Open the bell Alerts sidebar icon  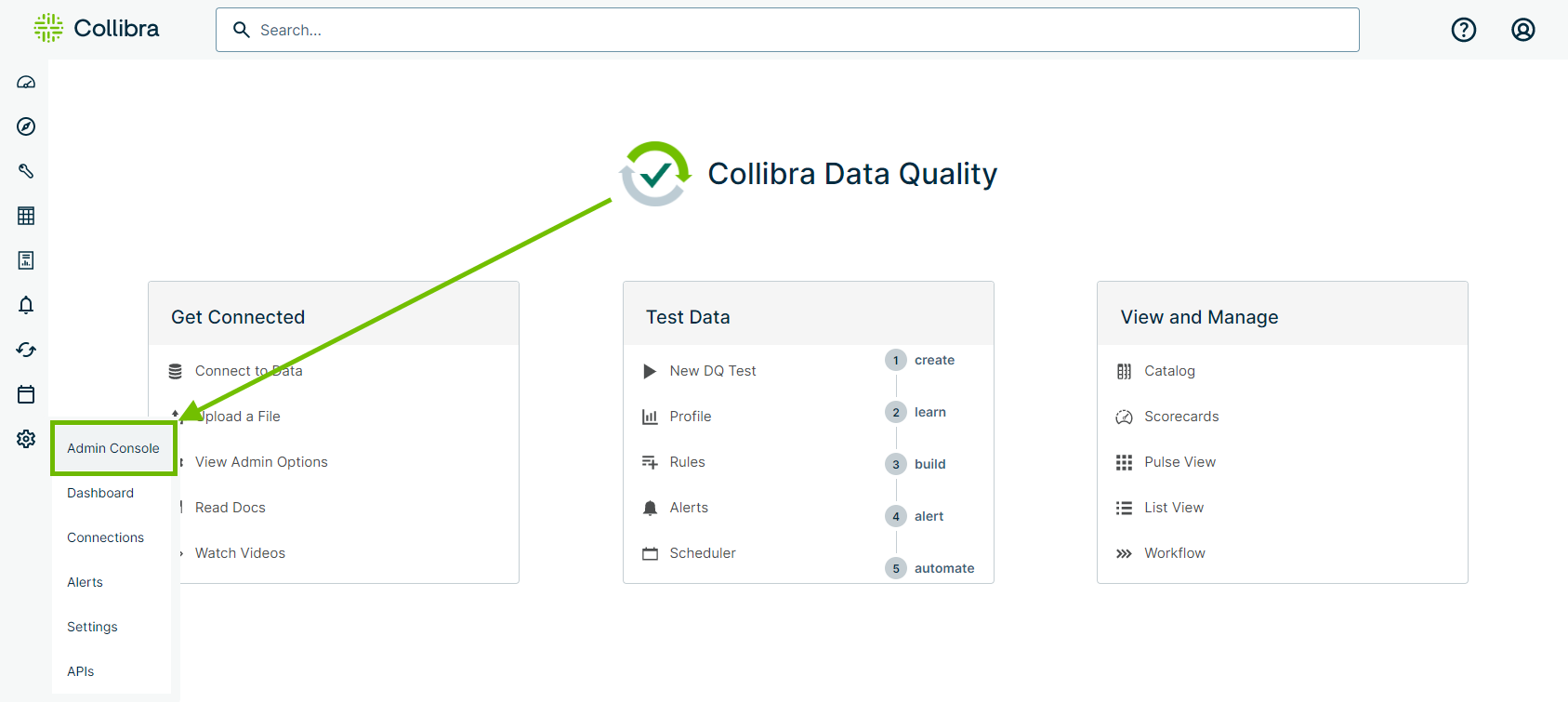click(26, 305)
